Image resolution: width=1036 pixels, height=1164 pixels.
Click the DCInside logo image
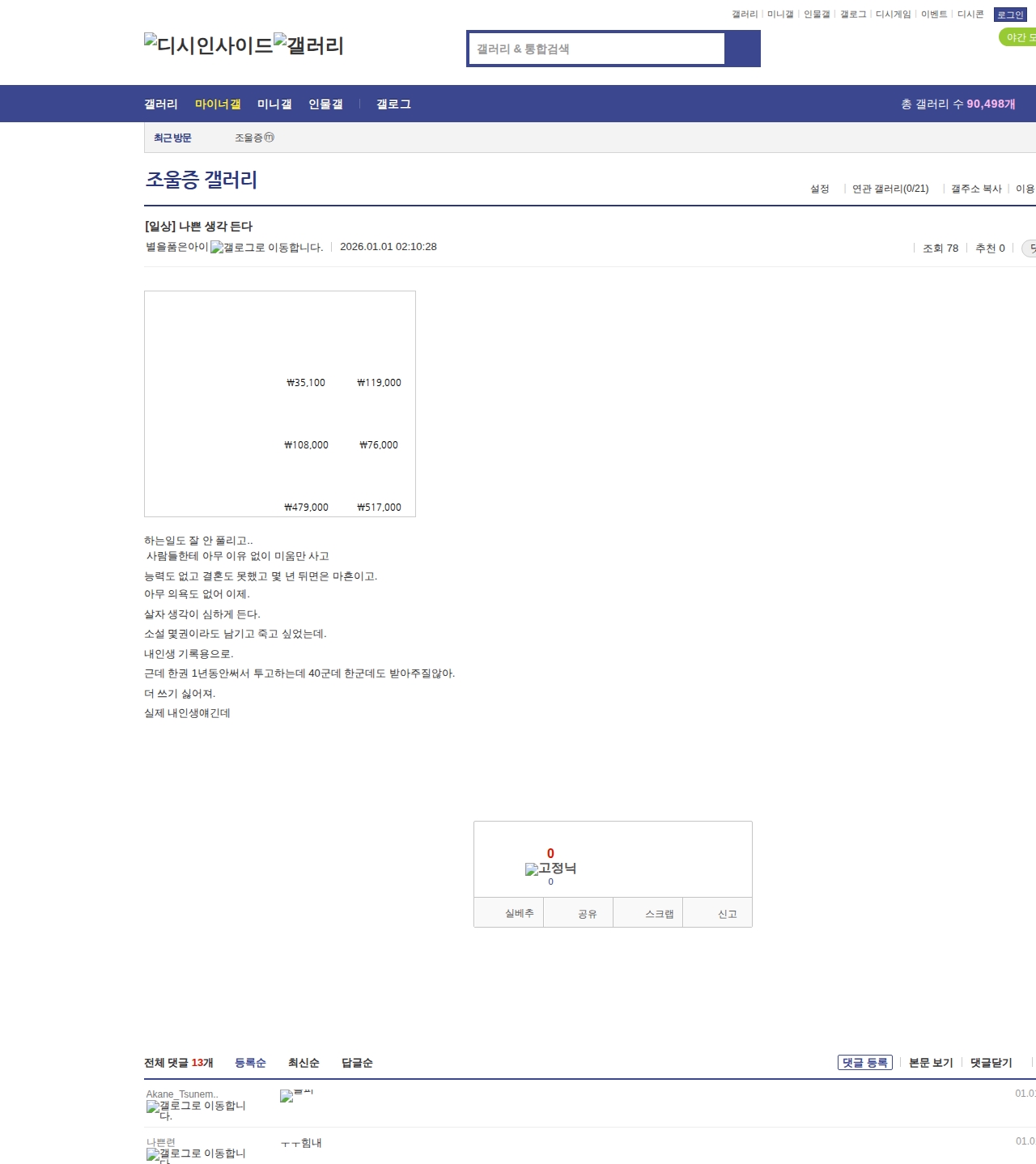point(208,45)
